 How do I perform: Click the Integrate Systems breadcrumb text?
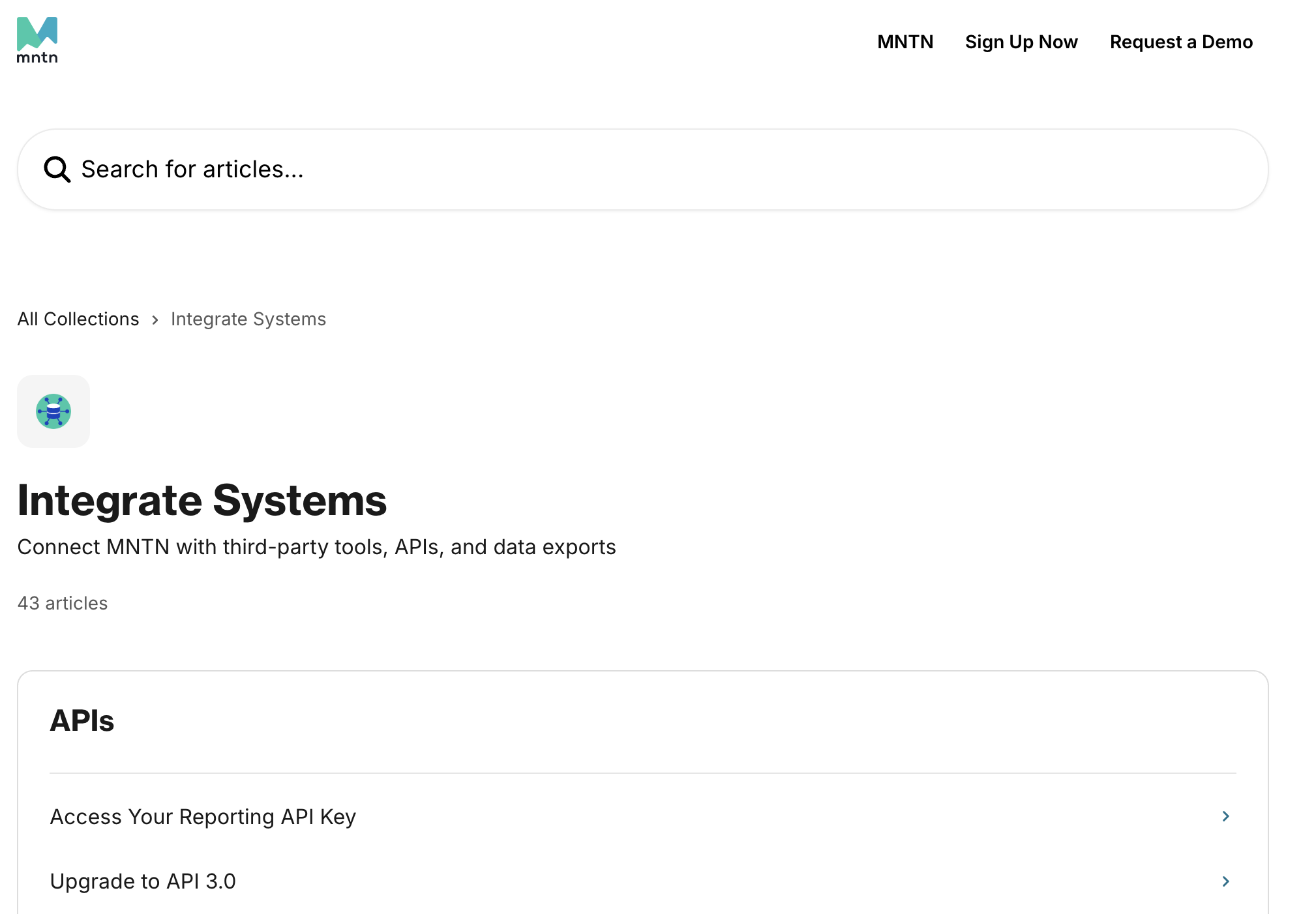click(x=248, y=319)
